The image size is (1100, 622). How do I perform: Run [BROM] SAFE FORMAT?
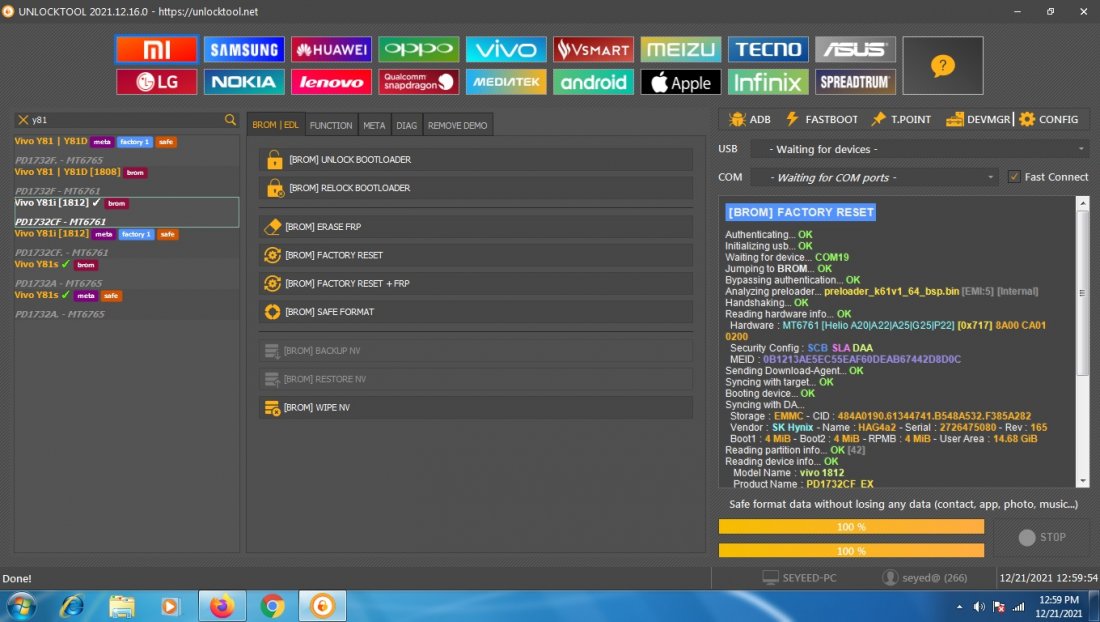(x=476, y=311)
